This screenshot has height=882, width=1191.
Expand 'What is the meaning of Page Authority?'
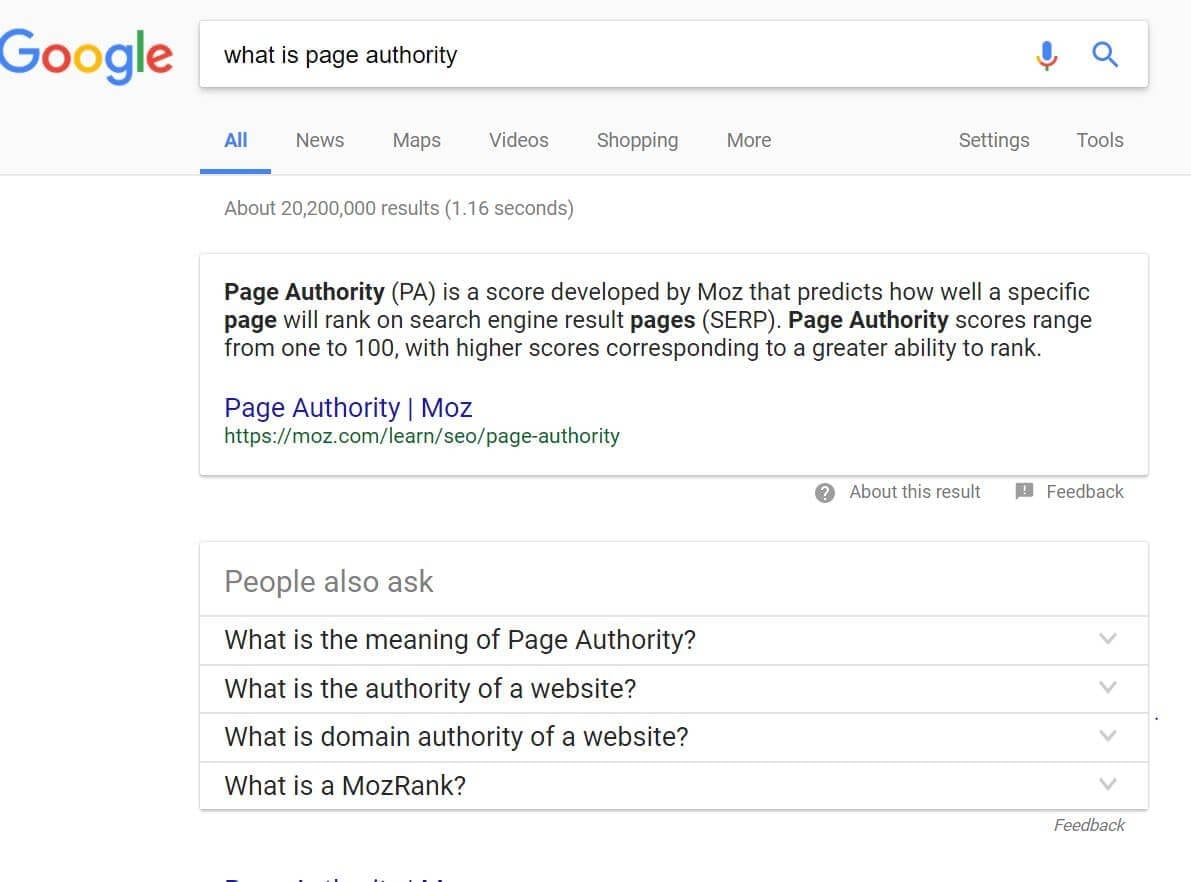[x=674, y=640]
